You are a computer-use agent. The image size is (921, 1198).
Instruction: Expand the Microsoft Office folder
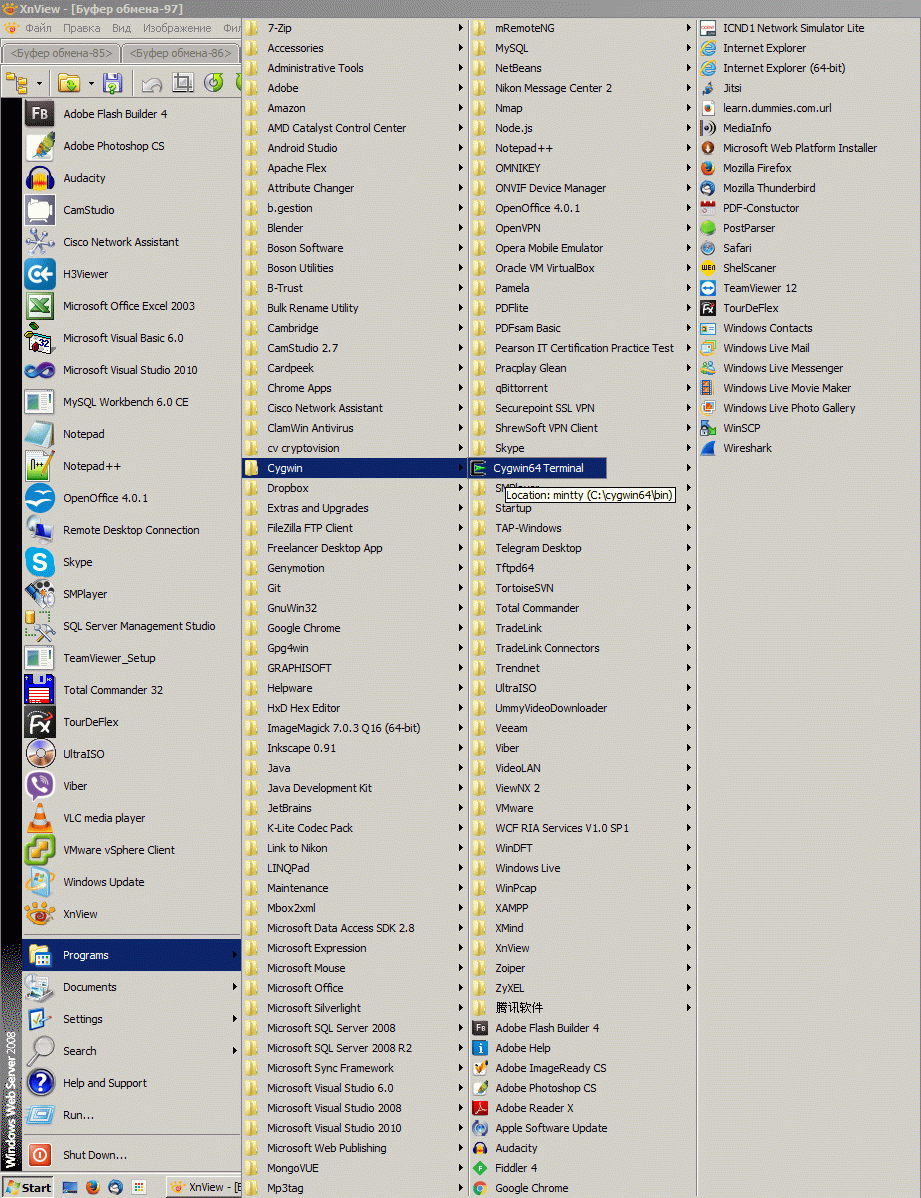tap(355, 988)
